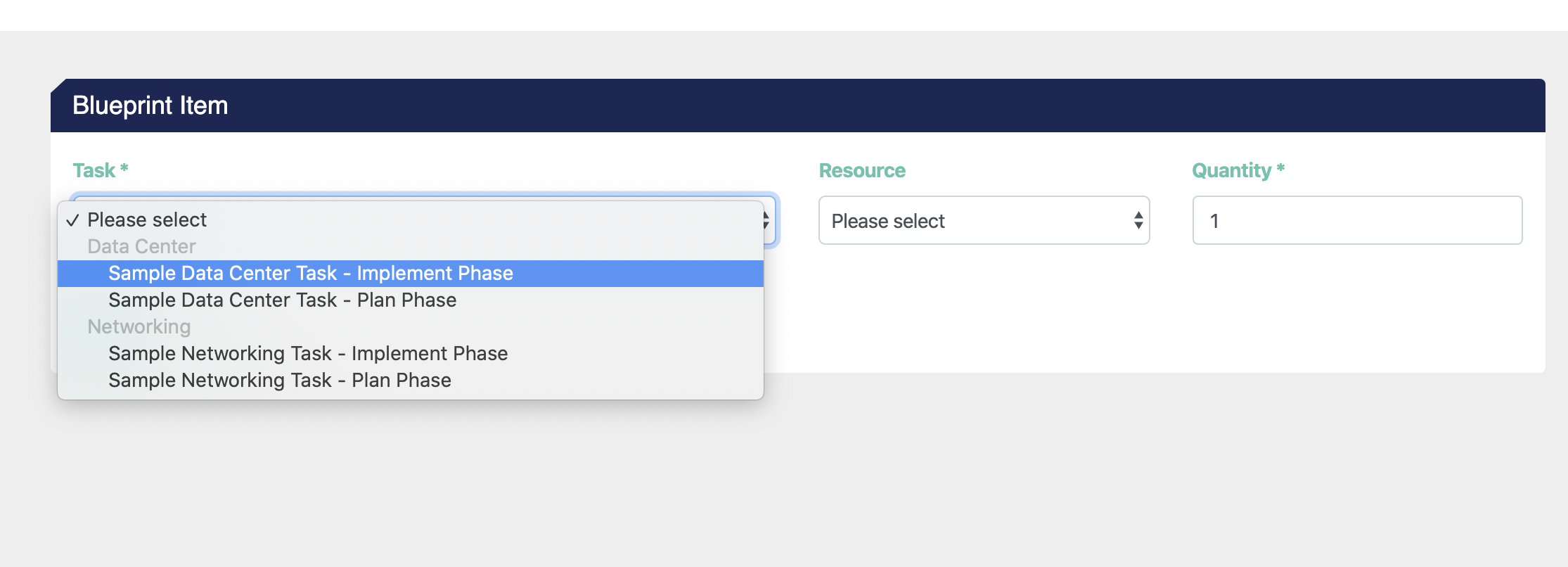Click the Task dropdown arrows behind list

point(768,221)
